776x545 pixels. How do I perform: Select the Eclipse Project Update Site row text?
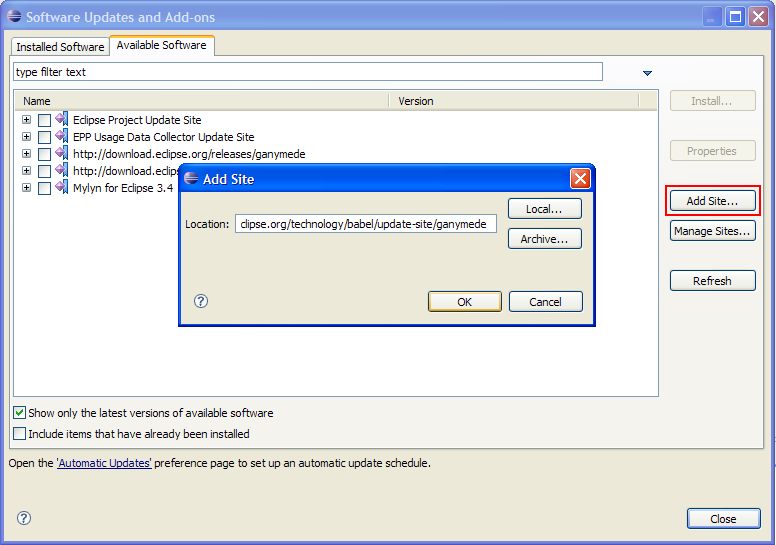[x=137, y=120]
